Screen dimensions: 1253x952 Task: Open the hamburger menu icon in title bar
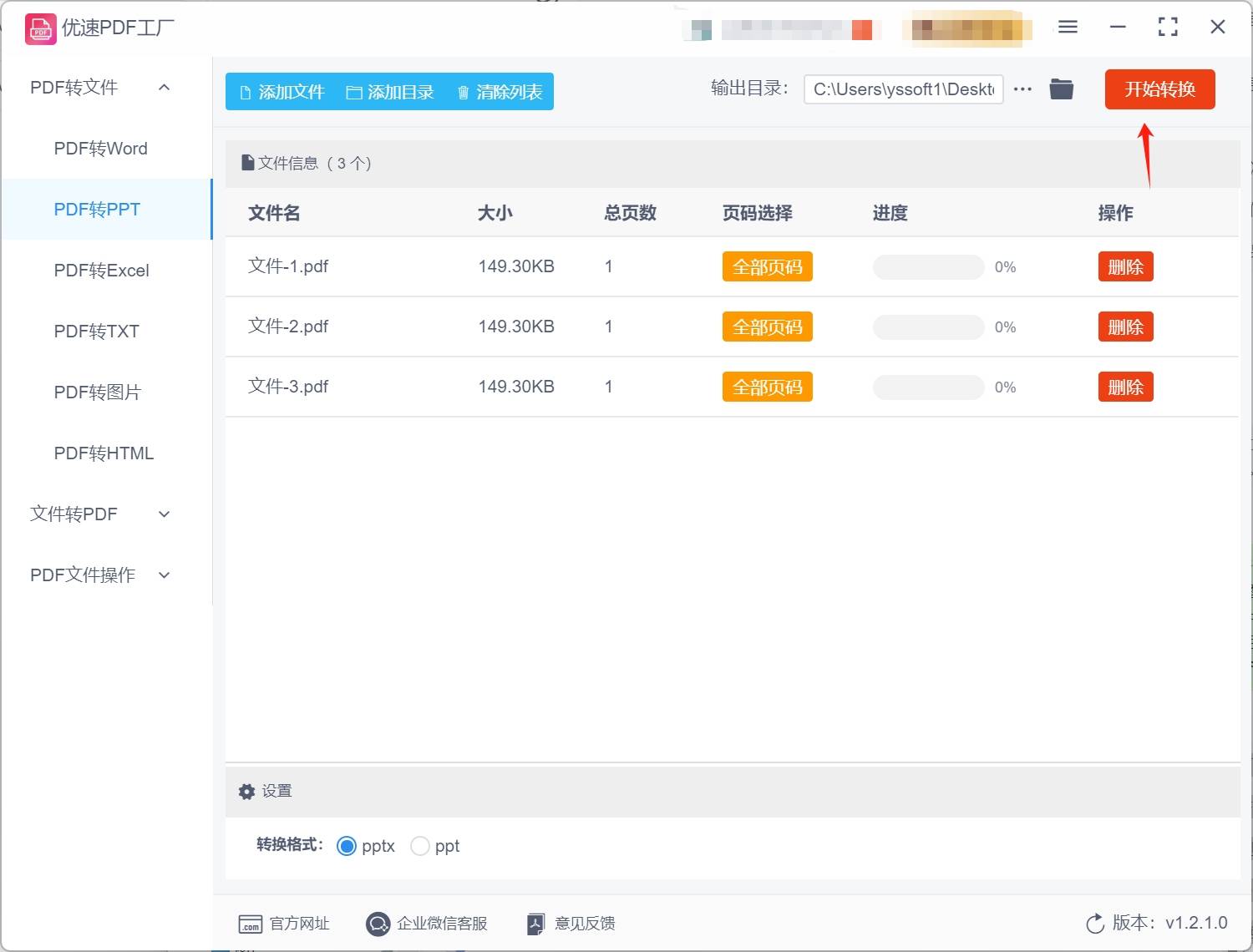pos(1068,27)
